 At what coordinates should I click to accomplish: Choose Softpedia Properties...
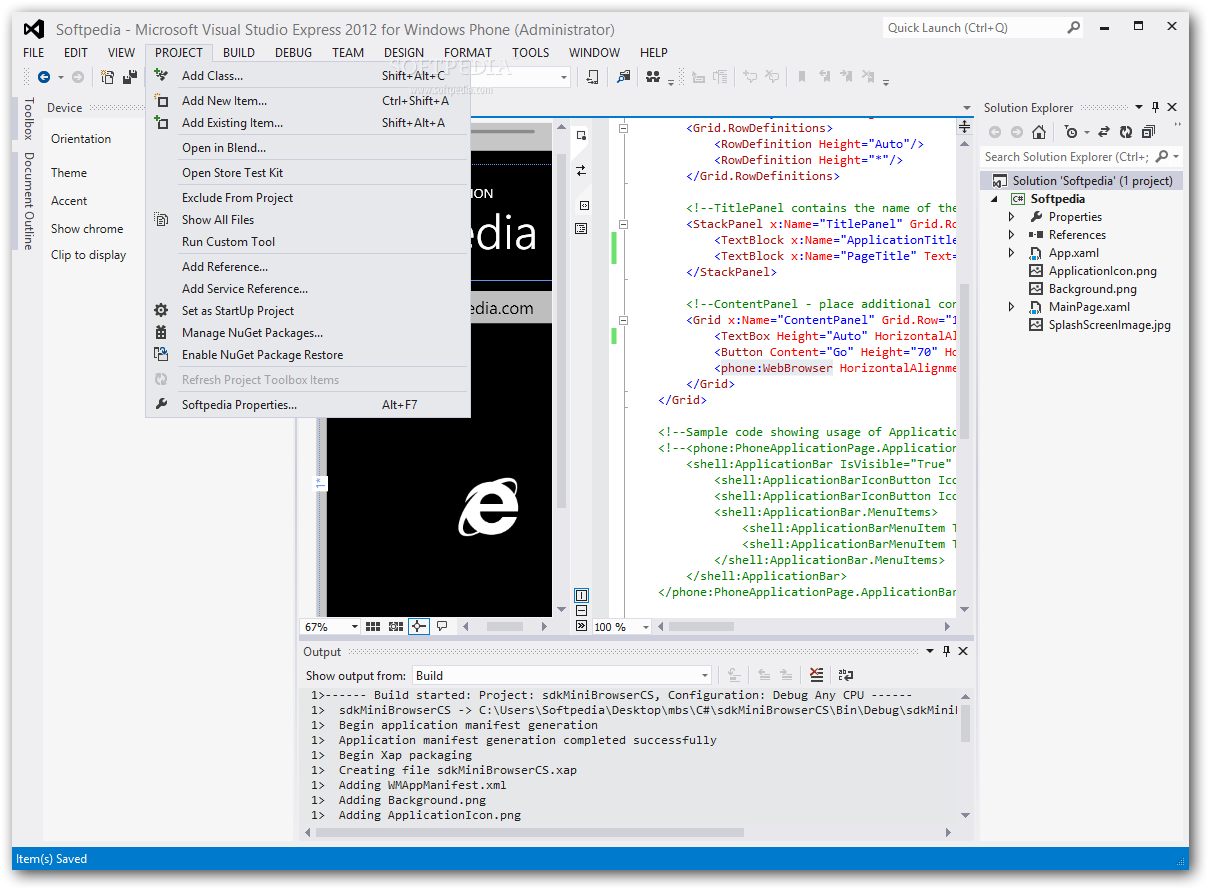pos(308,405)
